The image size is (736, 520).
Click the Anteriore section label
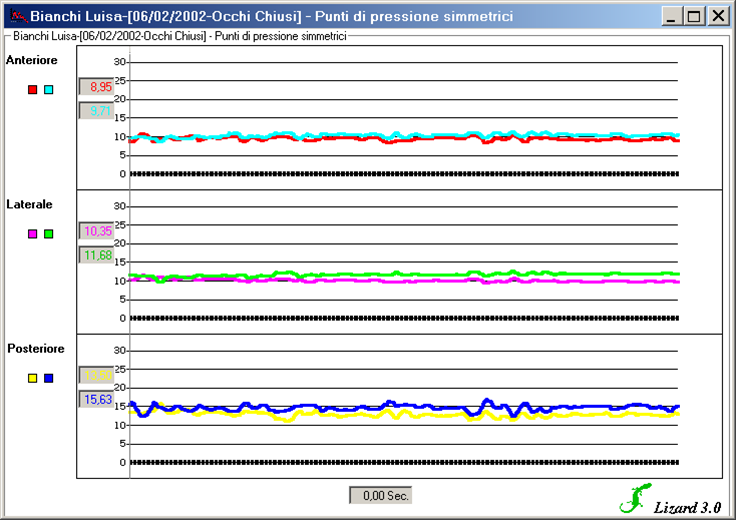31,61
